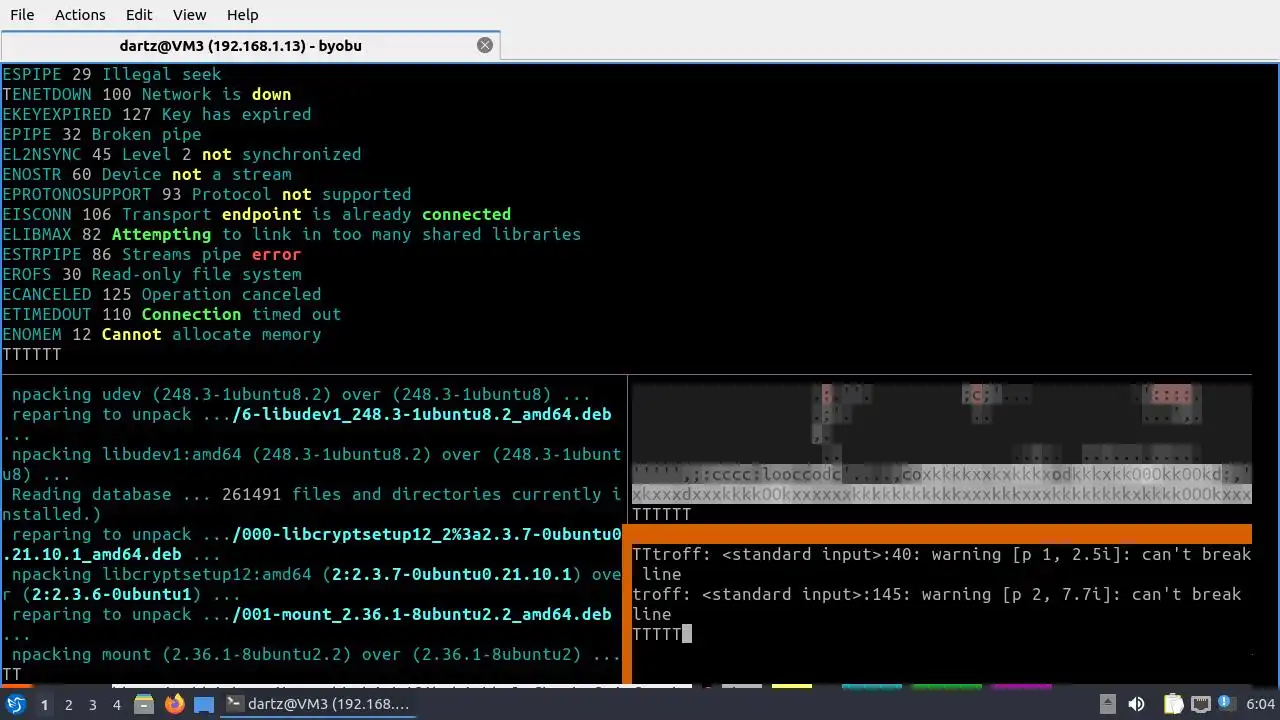This screenshot has height=720, width=1280.
Task: Open the removable media tray icon
Action: click(x=1107, y=704)
